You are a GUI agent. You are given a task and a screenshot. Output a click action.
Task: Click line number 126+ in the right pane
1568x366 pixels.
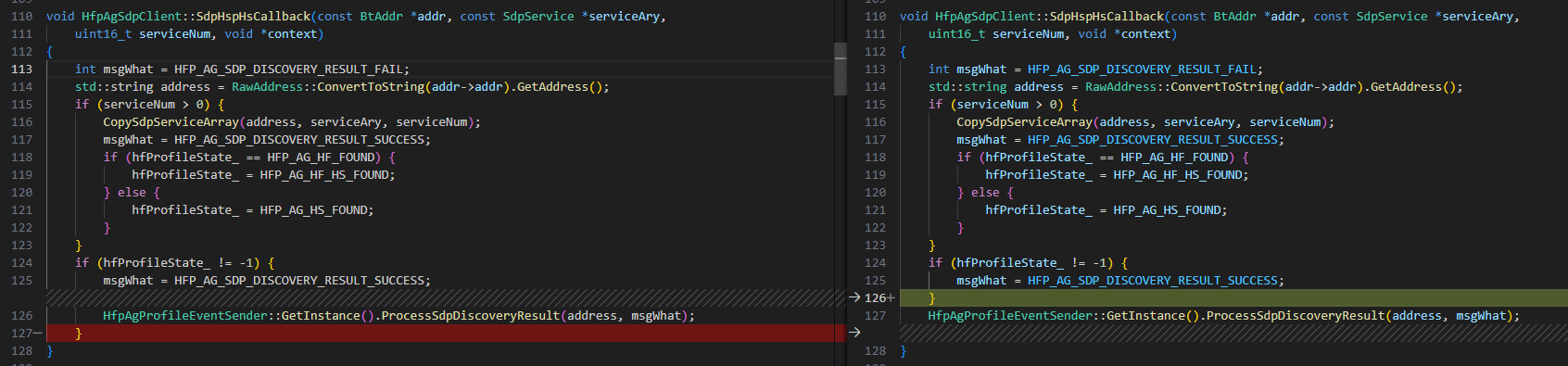point(879,298)
